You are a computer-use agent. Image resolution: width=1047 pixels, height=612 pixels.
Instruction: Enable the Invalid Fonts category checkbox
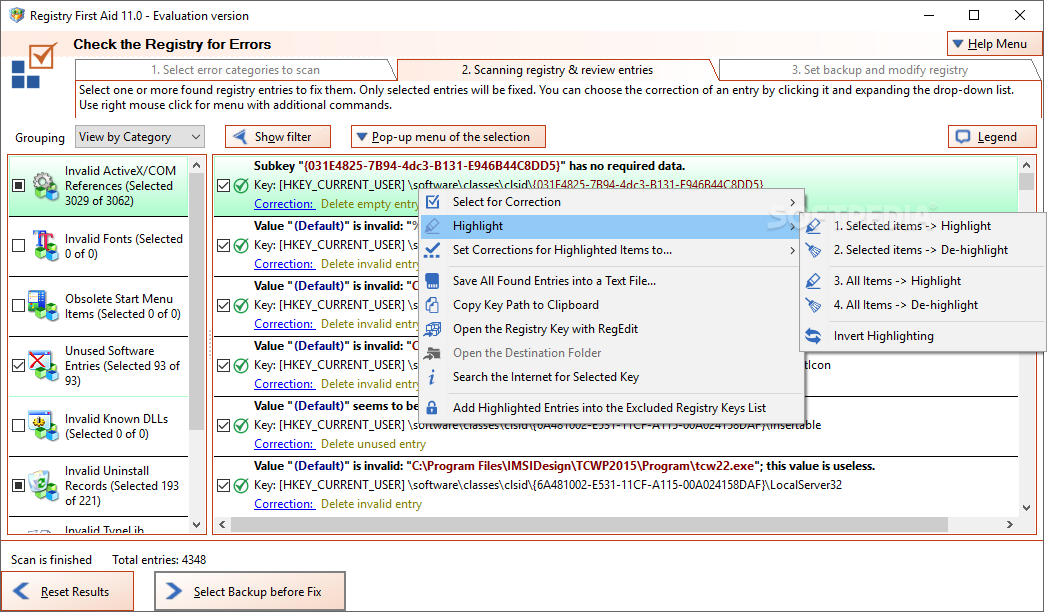19,246
